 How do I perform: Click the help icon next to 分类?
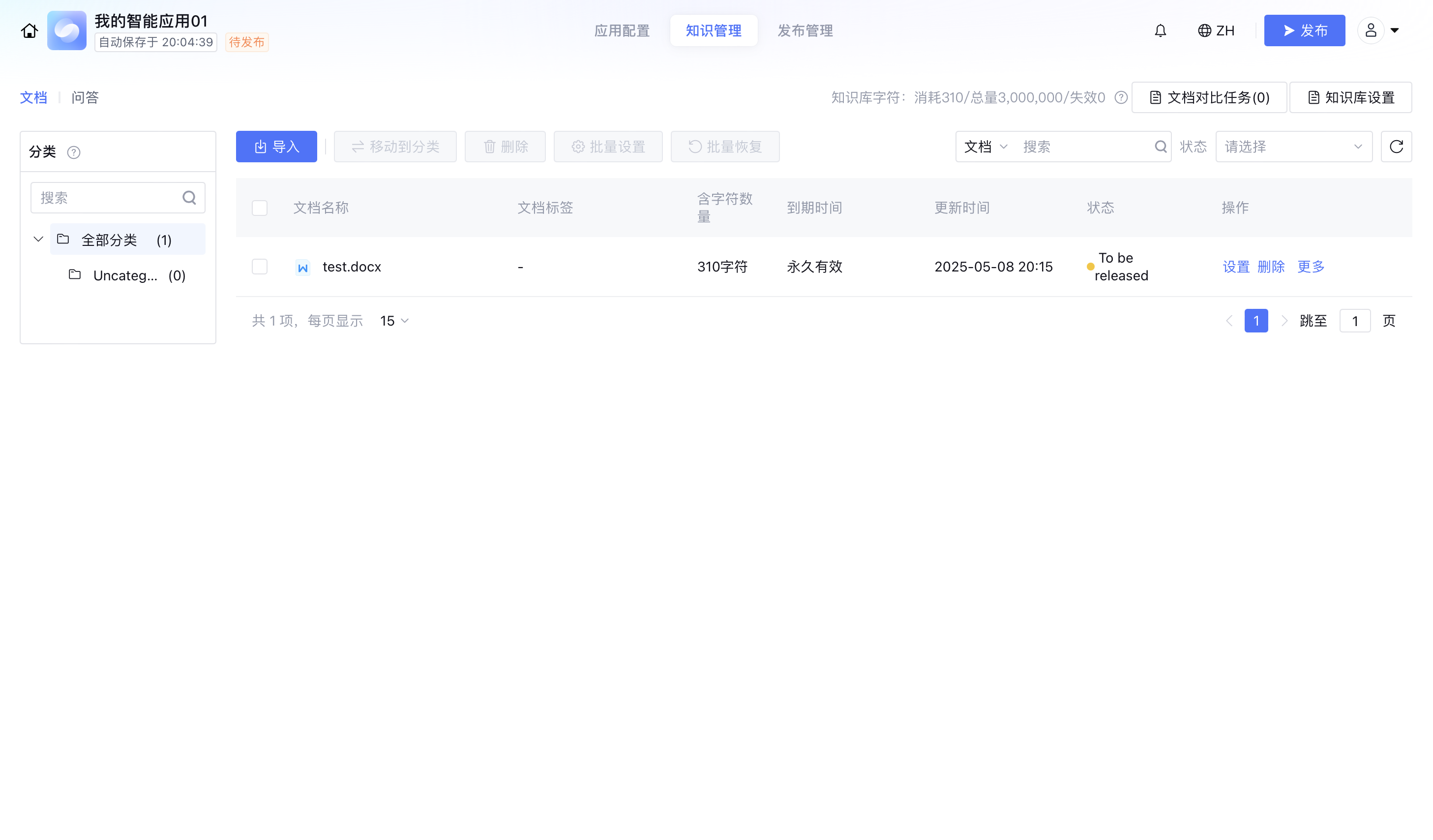click(x=73, y=152)
